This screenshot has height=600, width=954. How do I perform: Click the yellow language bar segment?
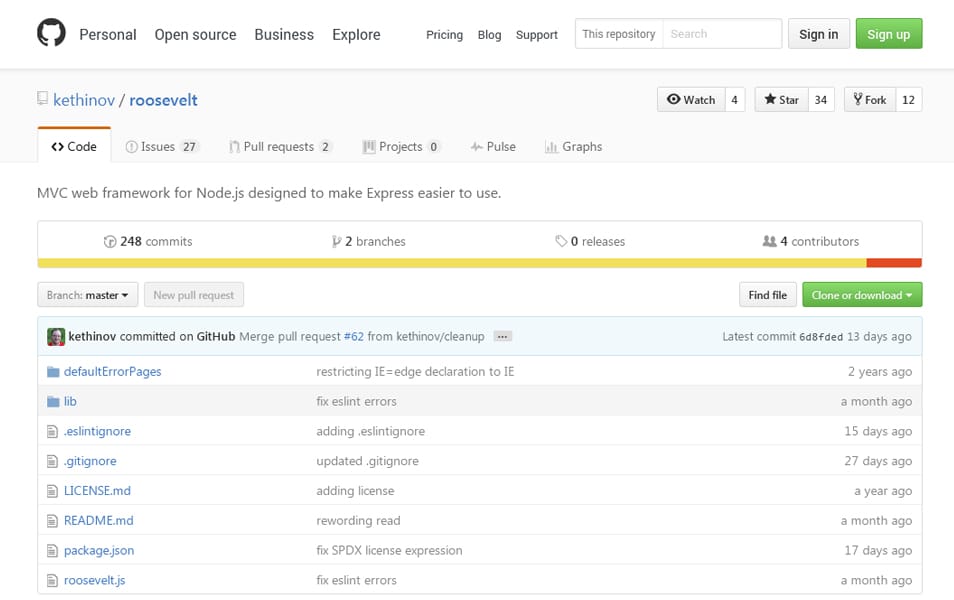point(452,263)
